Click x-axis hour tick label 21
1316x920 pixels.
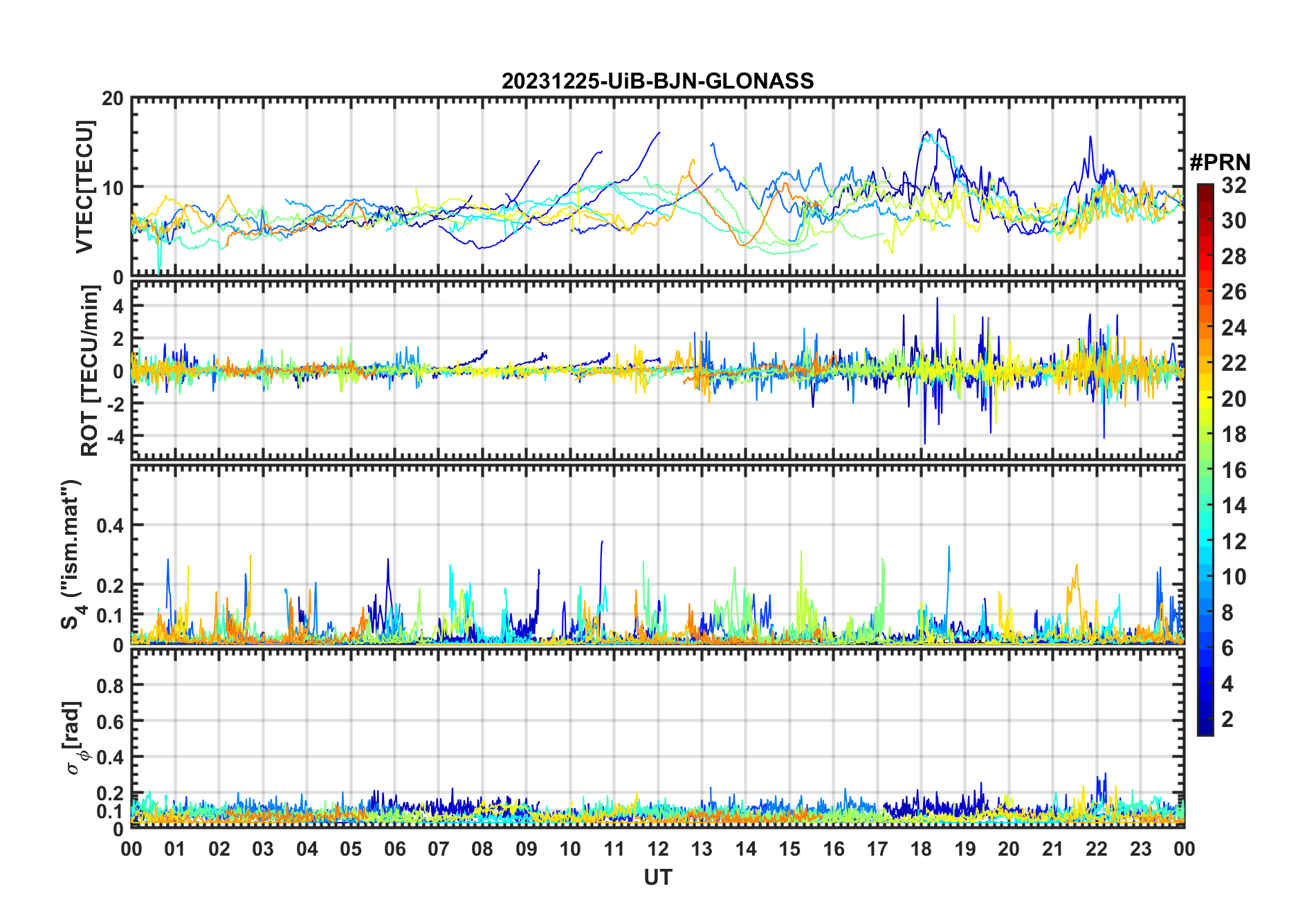1052,849
